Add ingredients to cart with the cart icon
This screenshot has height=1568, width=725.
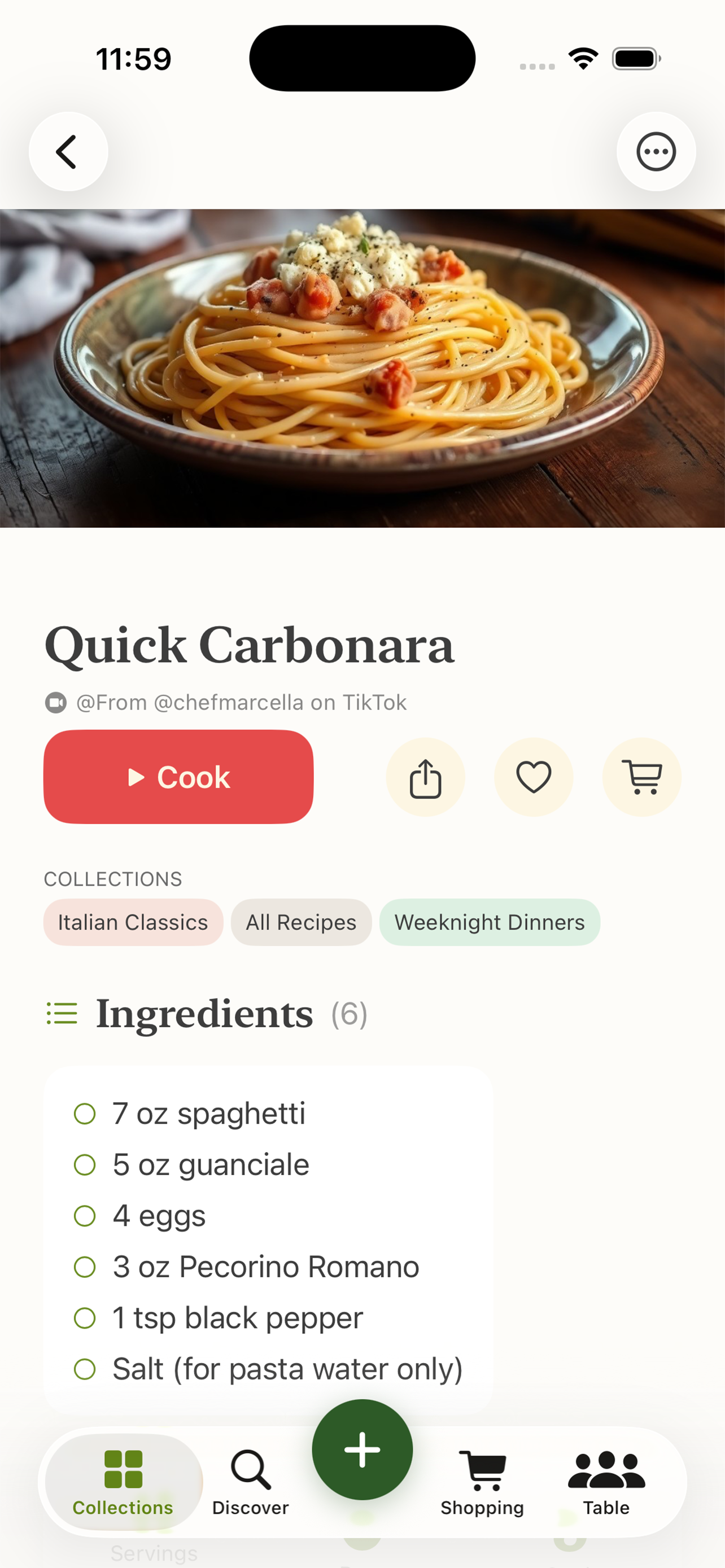tap(641, 777)
